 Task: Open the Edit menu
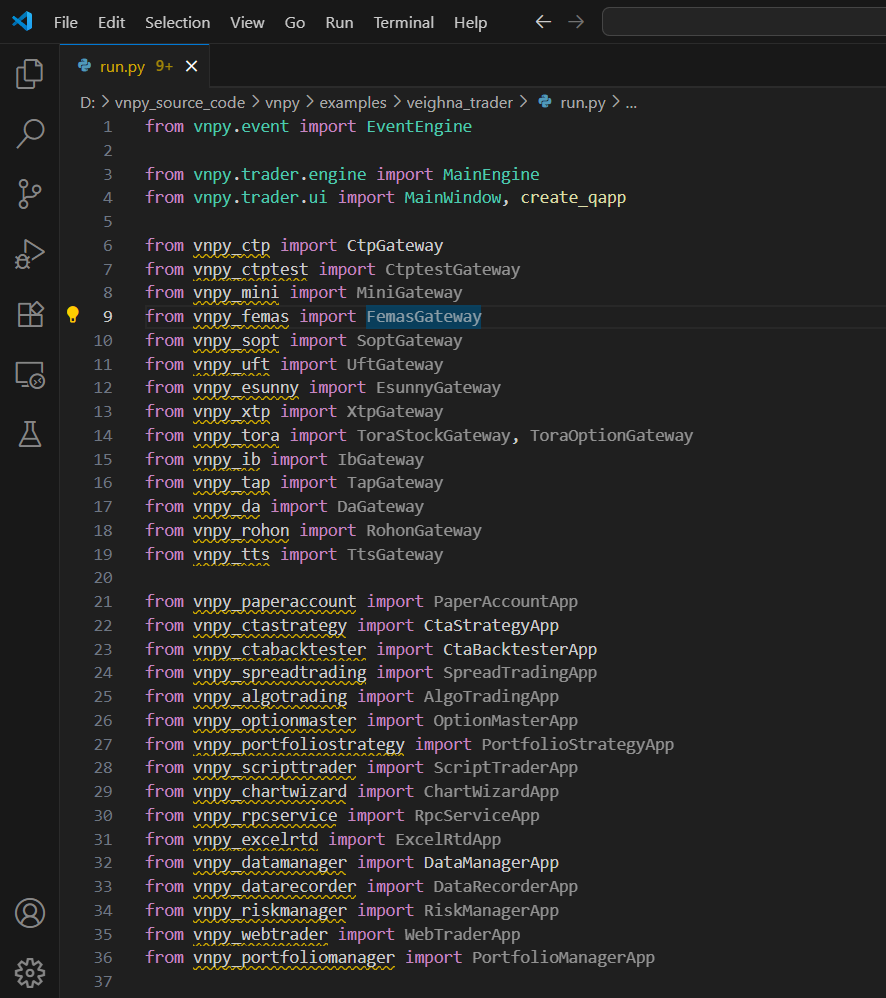pyautogui.click(x=111, y=22)
